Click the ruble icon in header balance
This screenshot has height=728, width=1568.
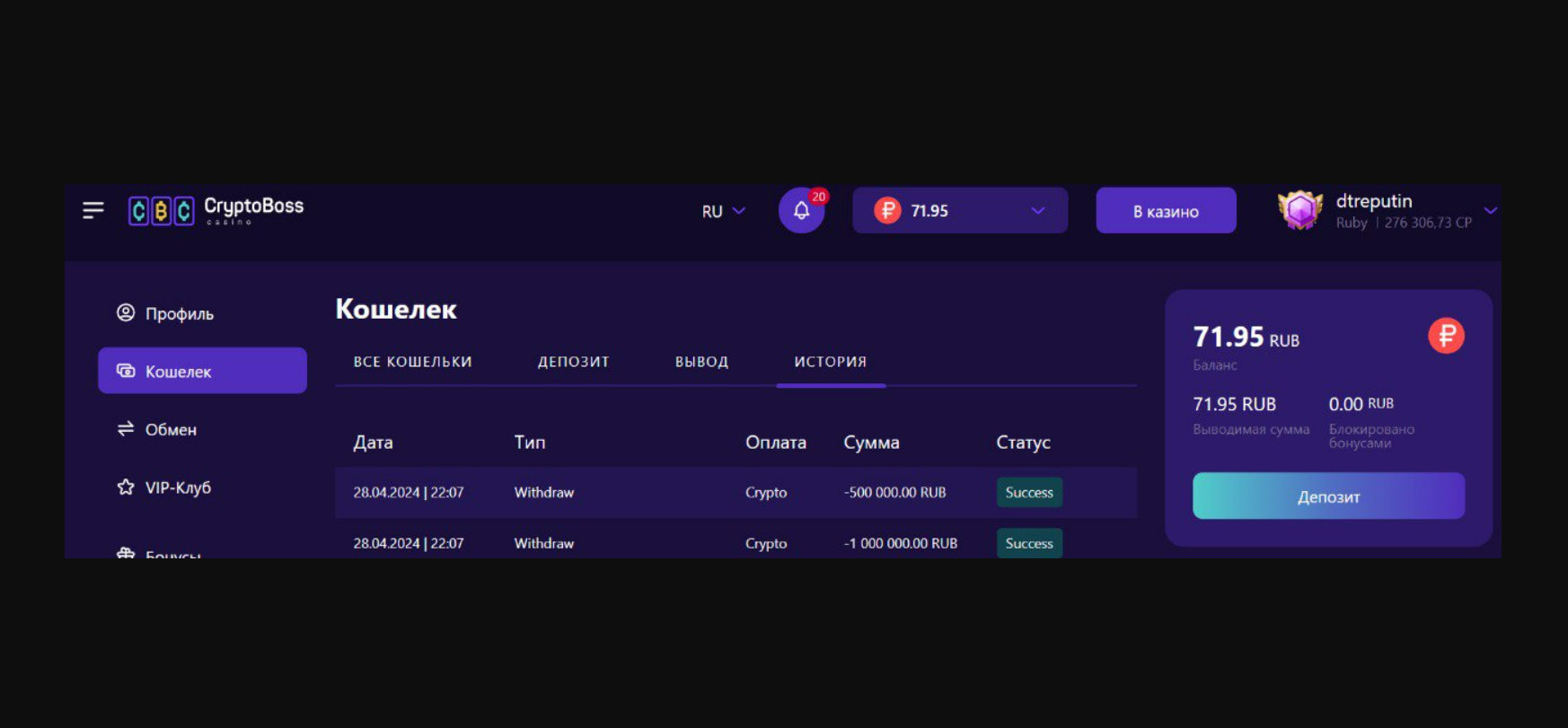click(x=887, y=210)
